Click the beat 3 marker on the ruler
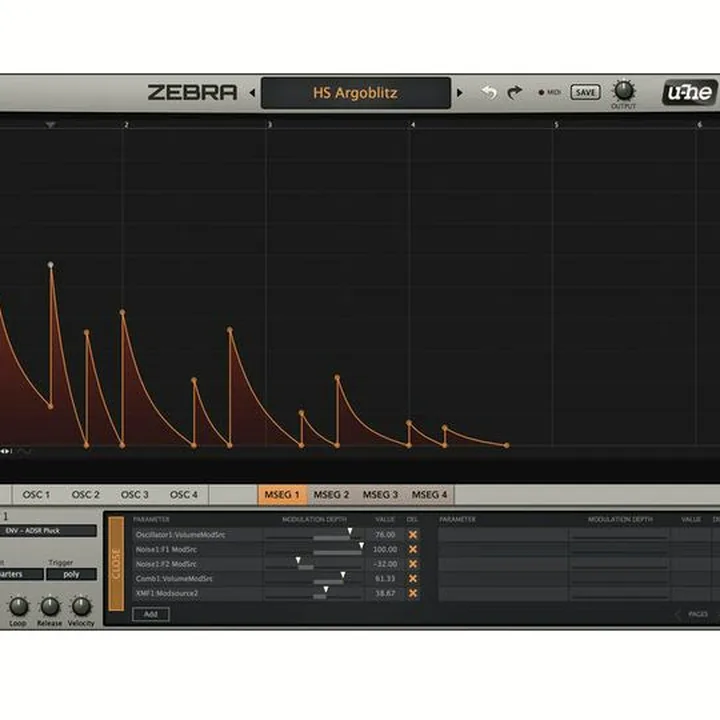The height and width of the screenshot is (720, 720). [270, 125]
